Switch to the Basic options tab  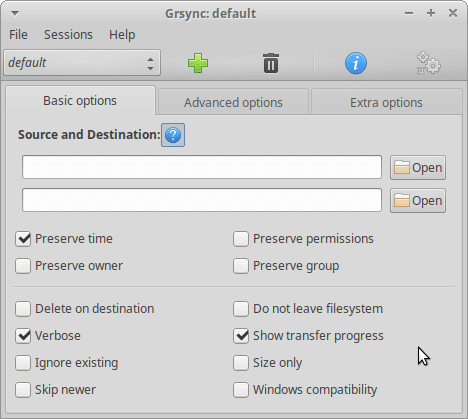80,101
